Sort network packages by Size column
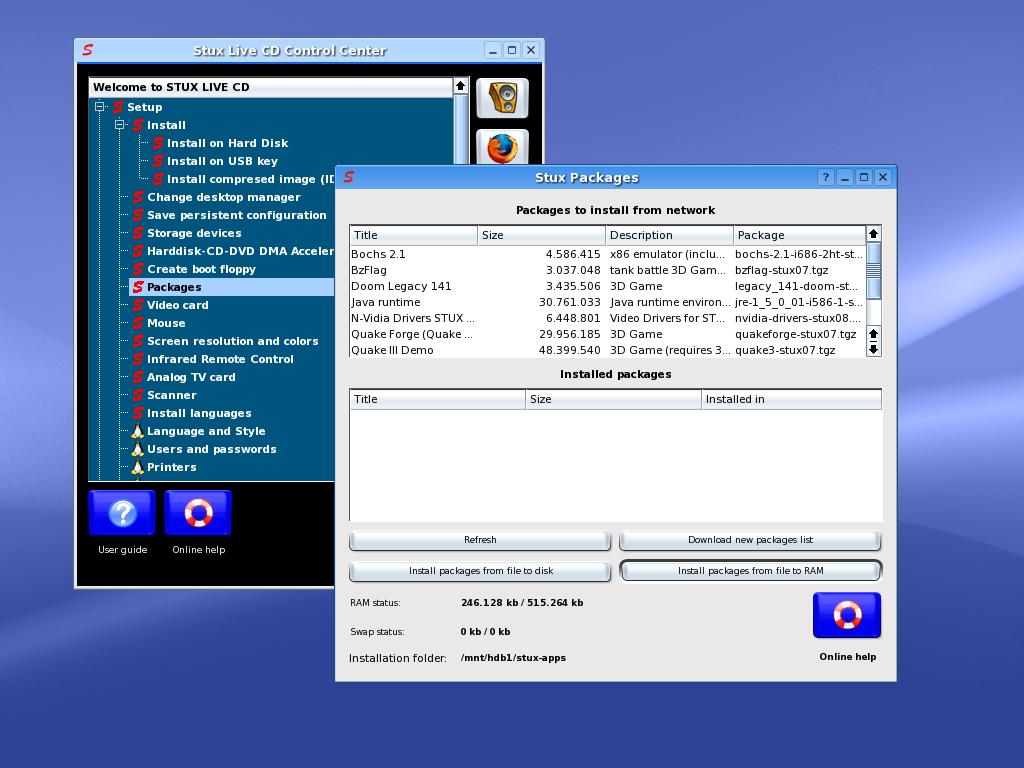Viewport: 1024px width, 768px height. (541, 235)
